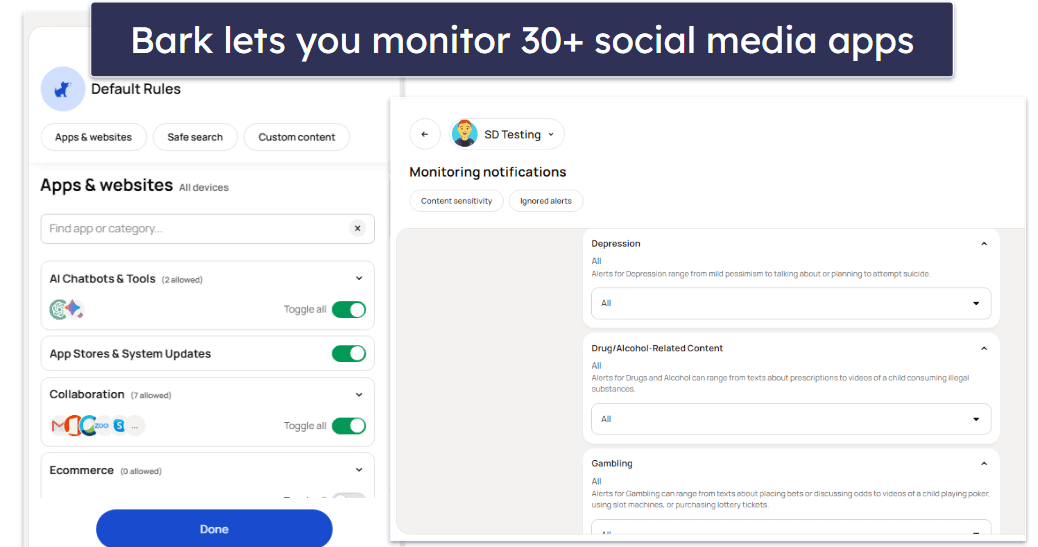
Task: Click the Bark dog logo icon
Action: pos(62,90)
